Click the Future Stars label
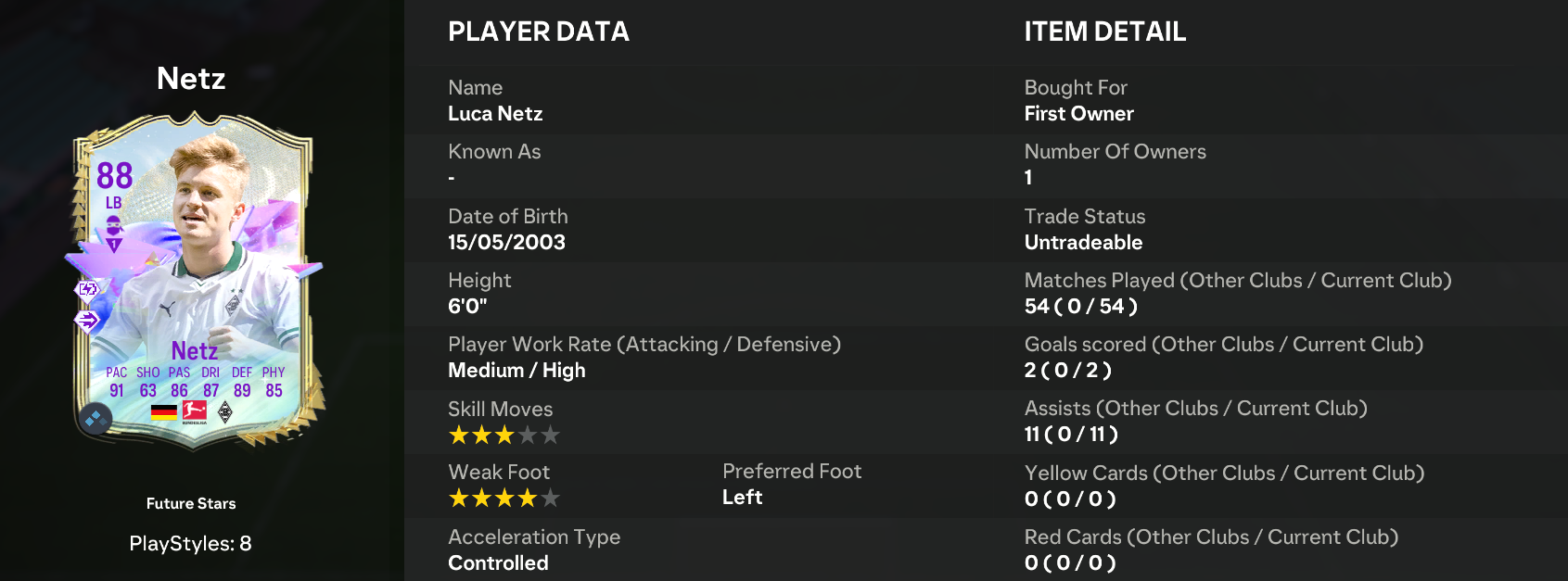 pyautogui.click(x=191, y=503)
